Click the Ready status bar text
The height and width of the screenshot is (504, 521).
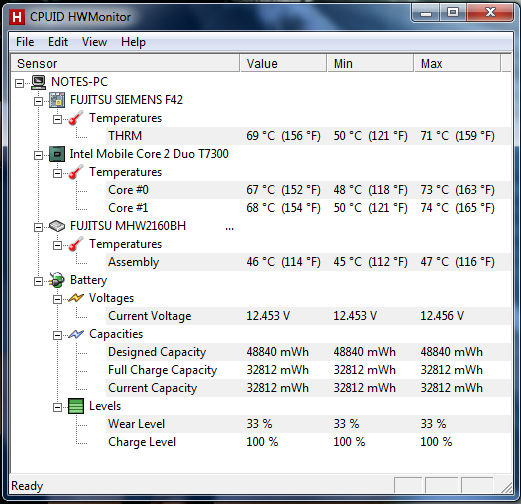pyautogui.click(x=27, y=486)
